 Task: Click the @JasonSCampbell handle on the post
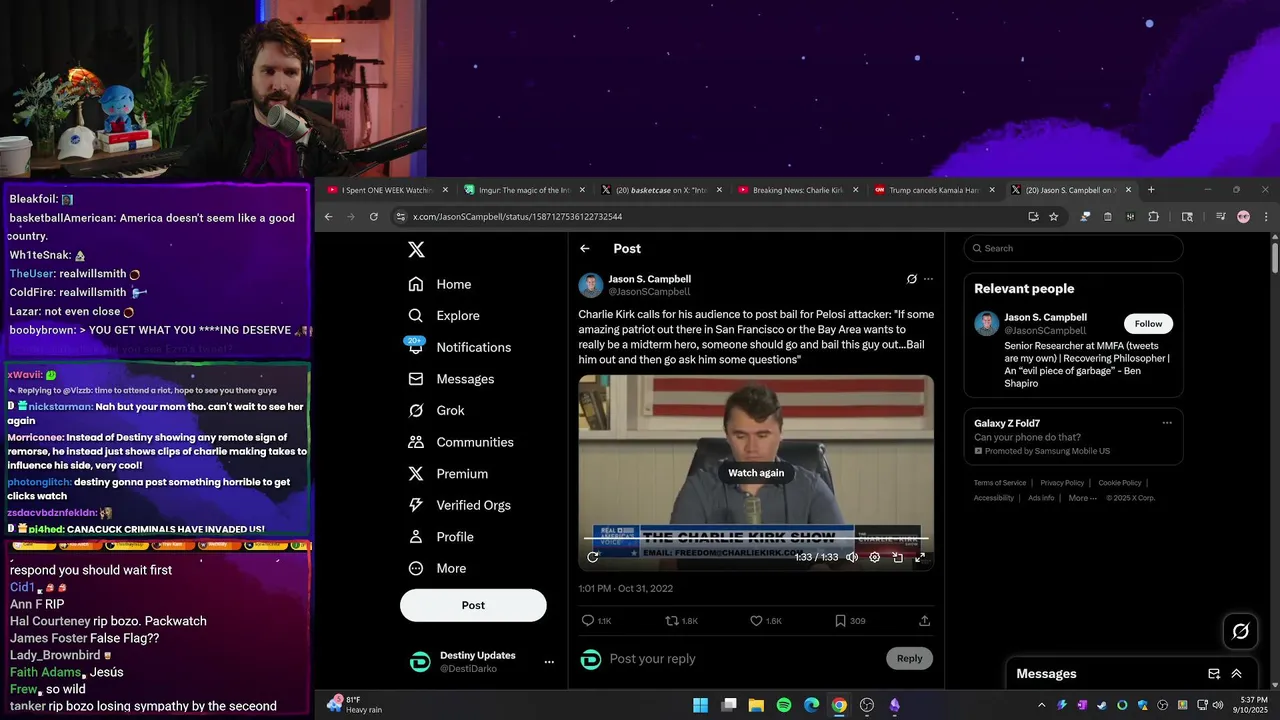click(649, 292)
